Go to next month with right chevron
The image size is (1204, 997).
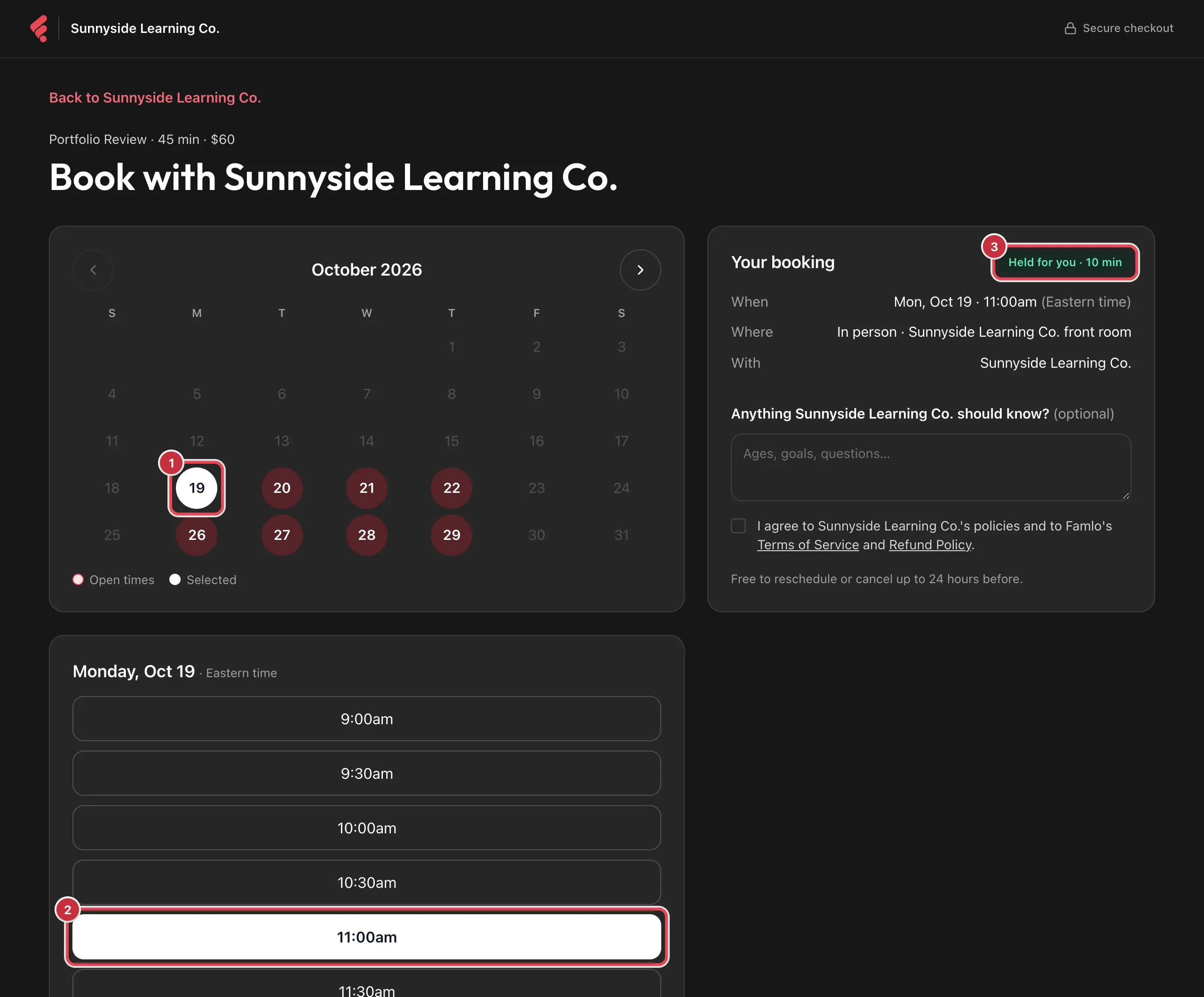tap(640, 270)
